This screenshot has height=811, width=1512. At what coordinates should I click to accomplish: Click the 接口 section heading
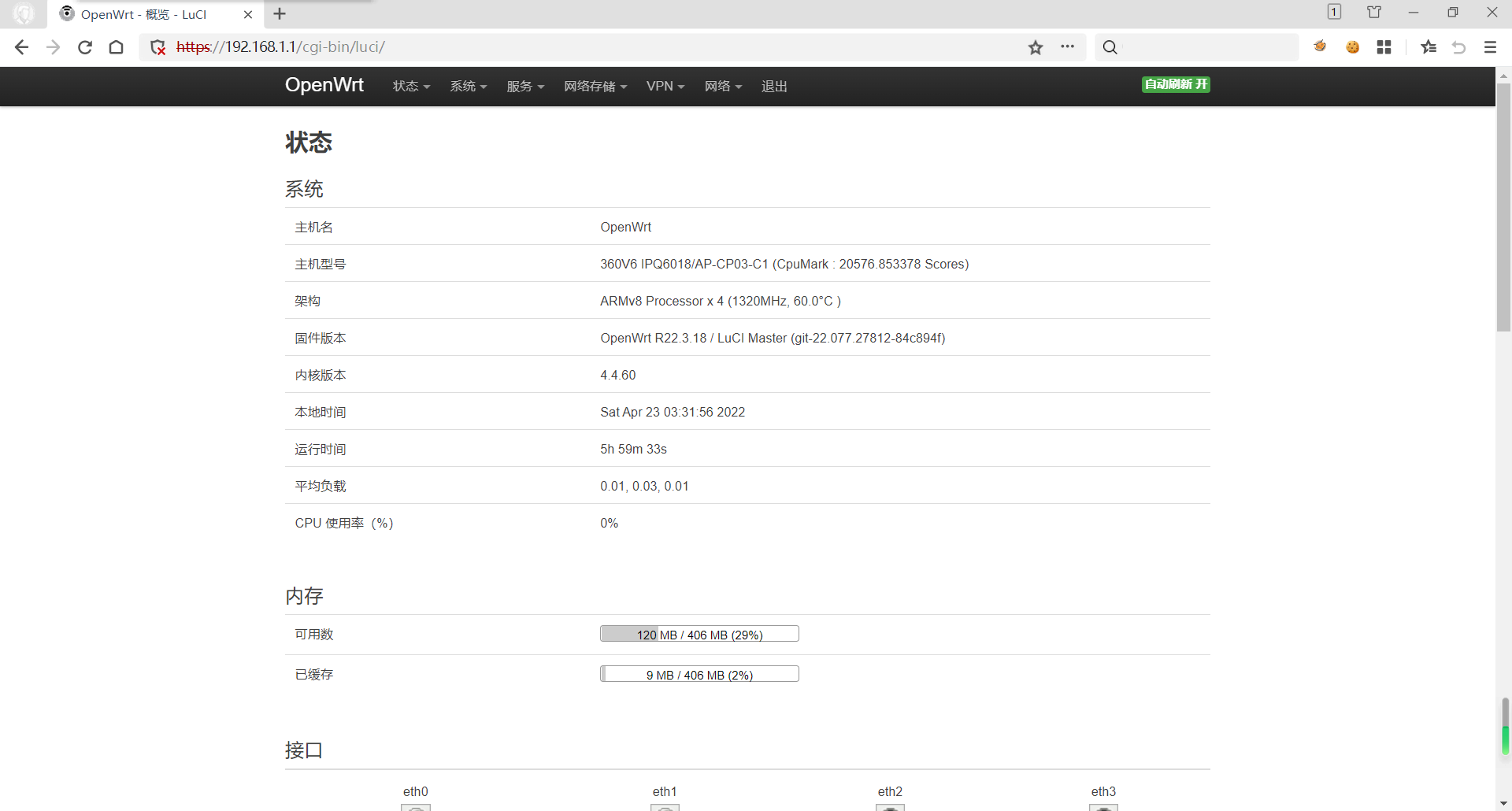click(304, 750)
